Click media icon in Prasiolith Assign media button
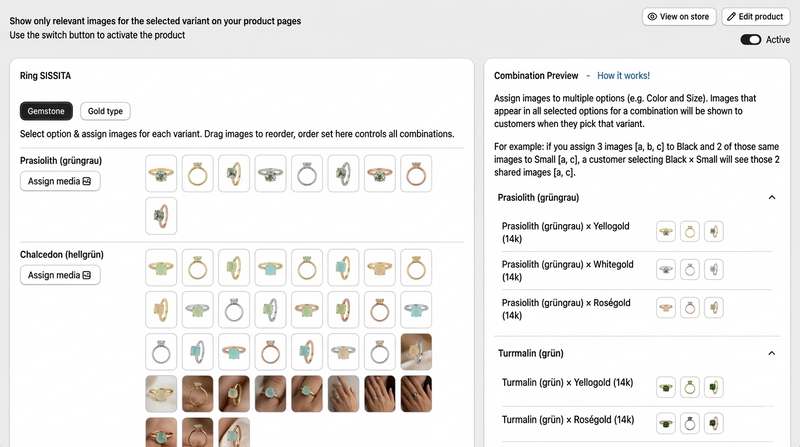This screenshot has height=447, width=800. point(87,181)
